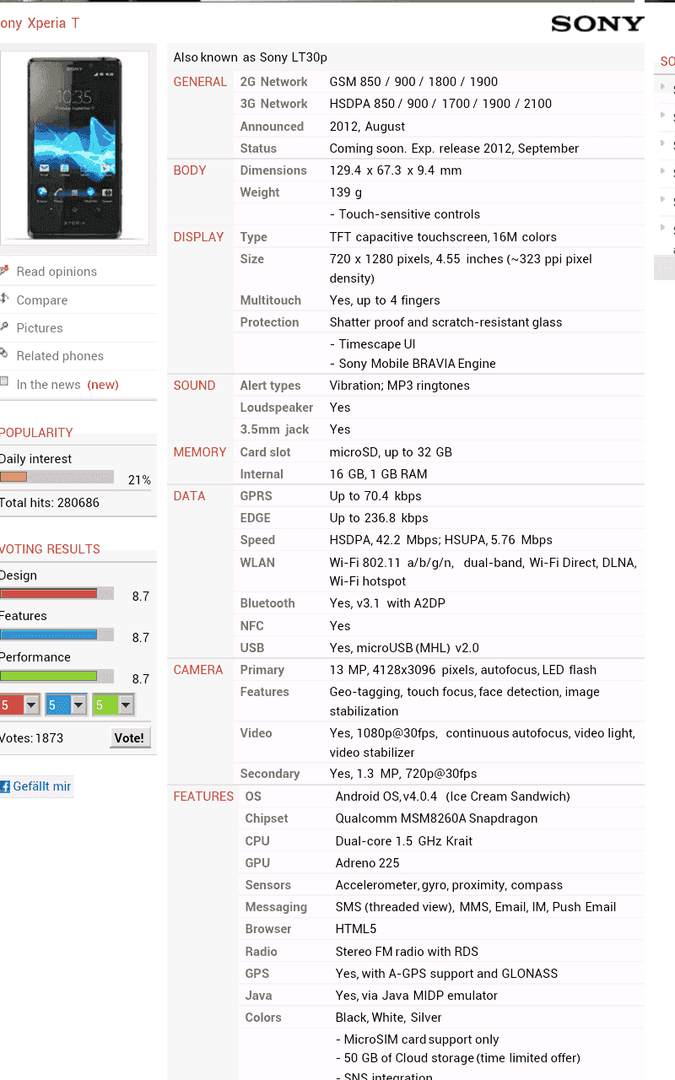Click the Read opinions icon

(x=4, y=271)
